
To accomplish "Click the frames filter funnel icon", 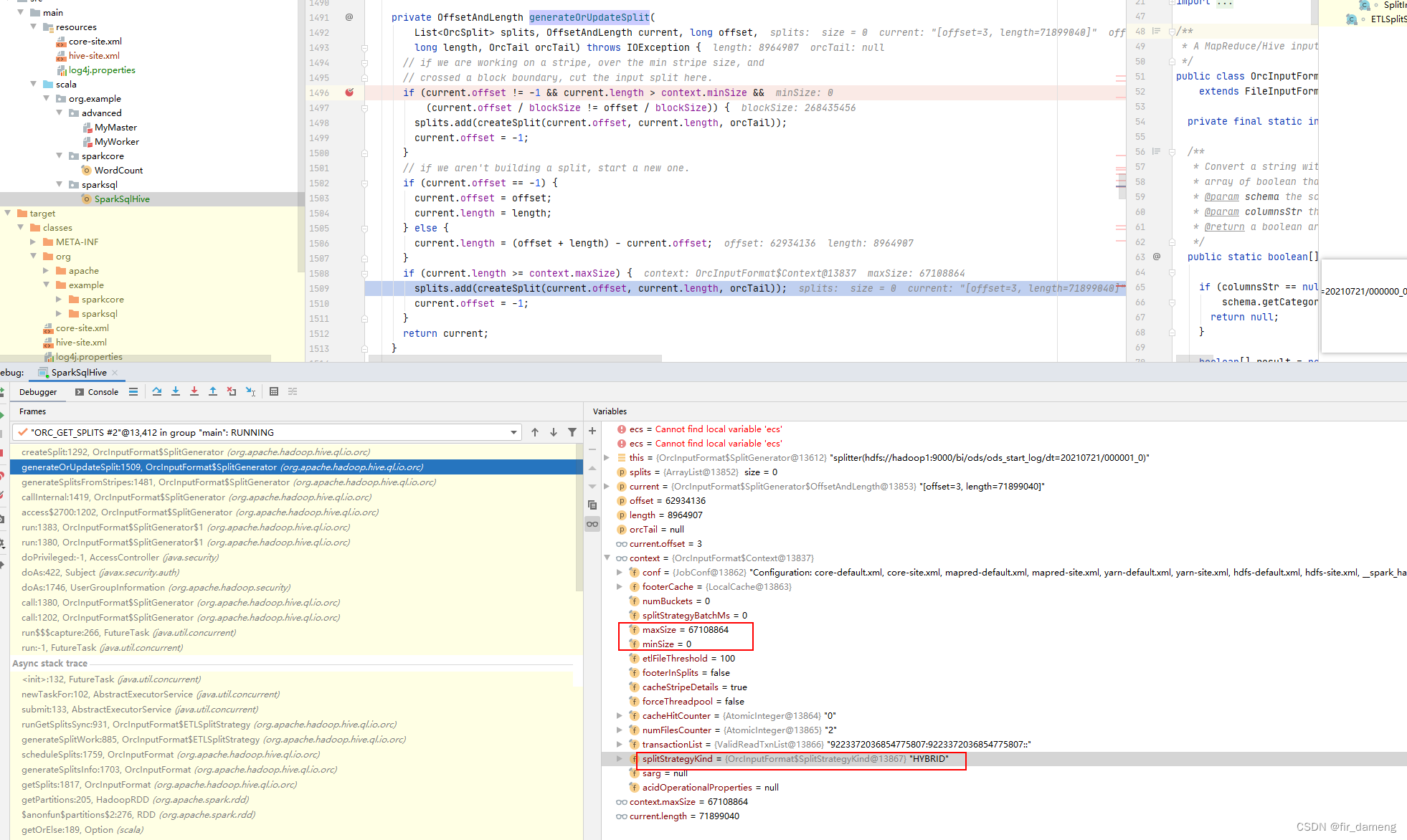I will 572,432.
